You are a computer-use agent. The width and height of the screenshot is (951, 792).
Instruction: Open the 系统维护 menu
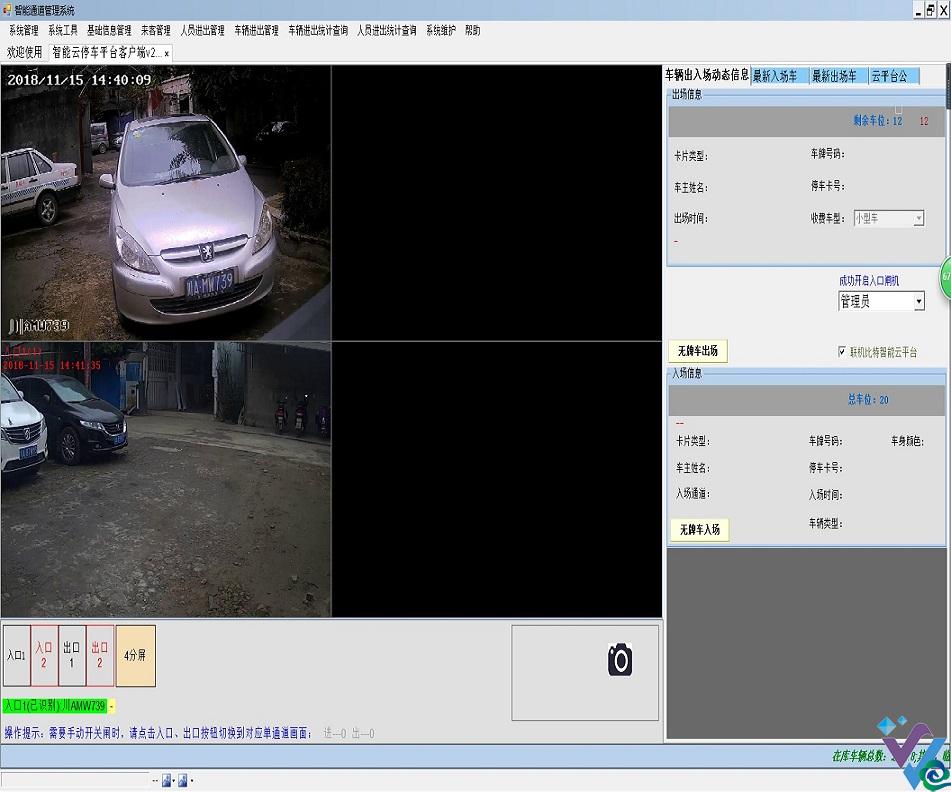pos(441,30)
